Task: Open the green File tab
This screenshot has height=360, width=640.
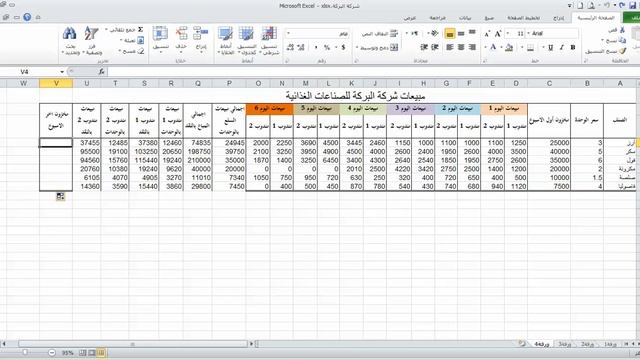Action: (x=632, y=18)
